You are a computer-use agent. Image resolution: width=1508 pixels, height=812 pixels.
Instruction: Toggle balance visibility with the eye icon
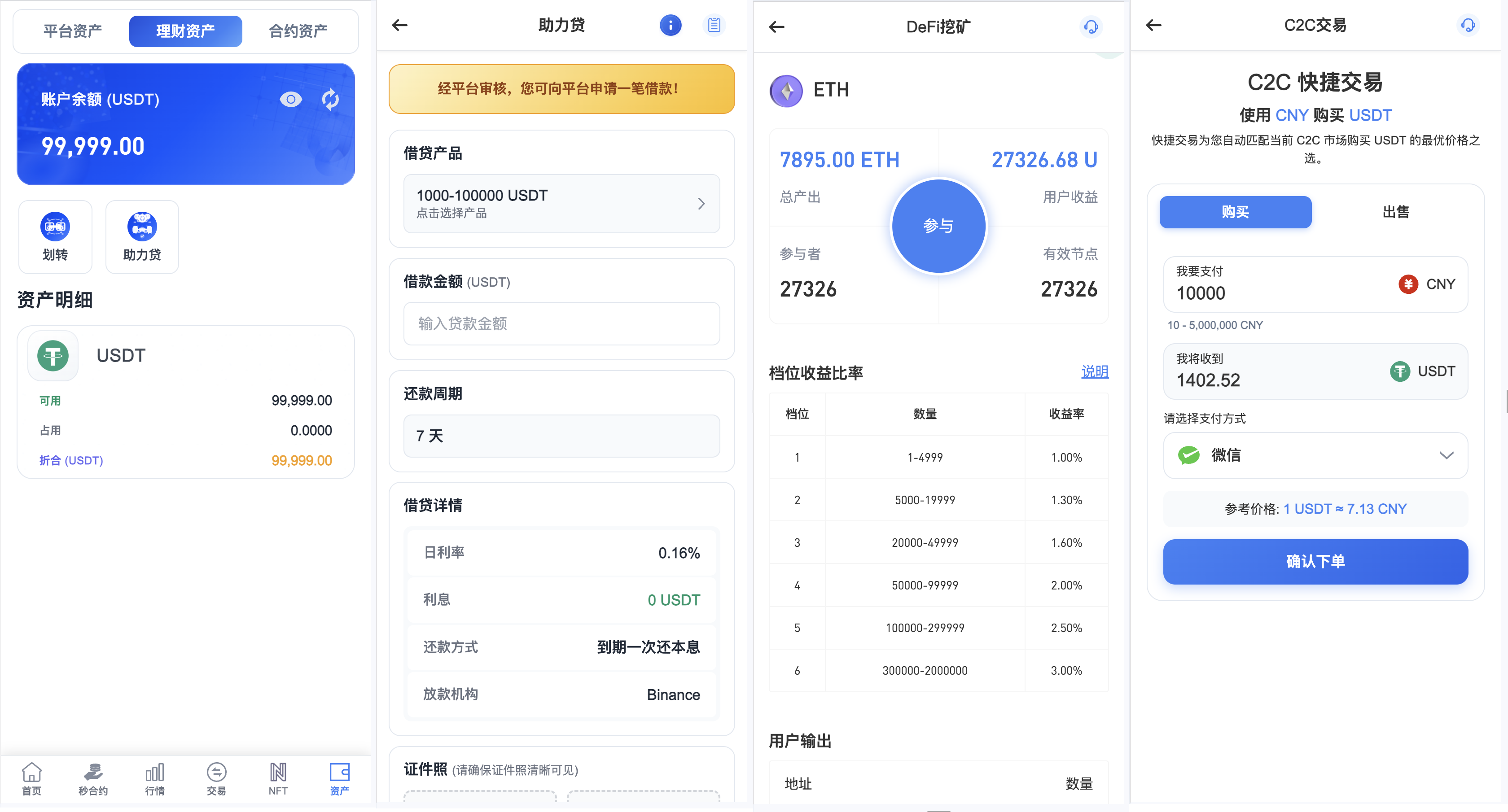(x=290, y=100)
